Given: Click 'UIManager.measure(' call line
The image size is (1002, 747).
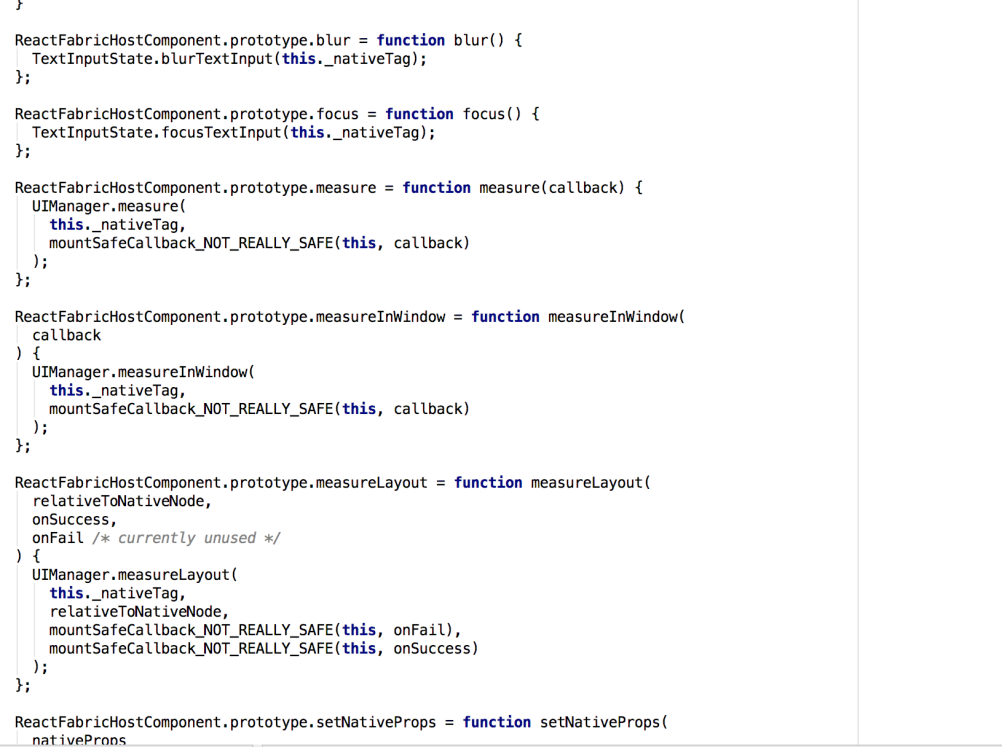Looking at the screenshot, I should [109, 206].
